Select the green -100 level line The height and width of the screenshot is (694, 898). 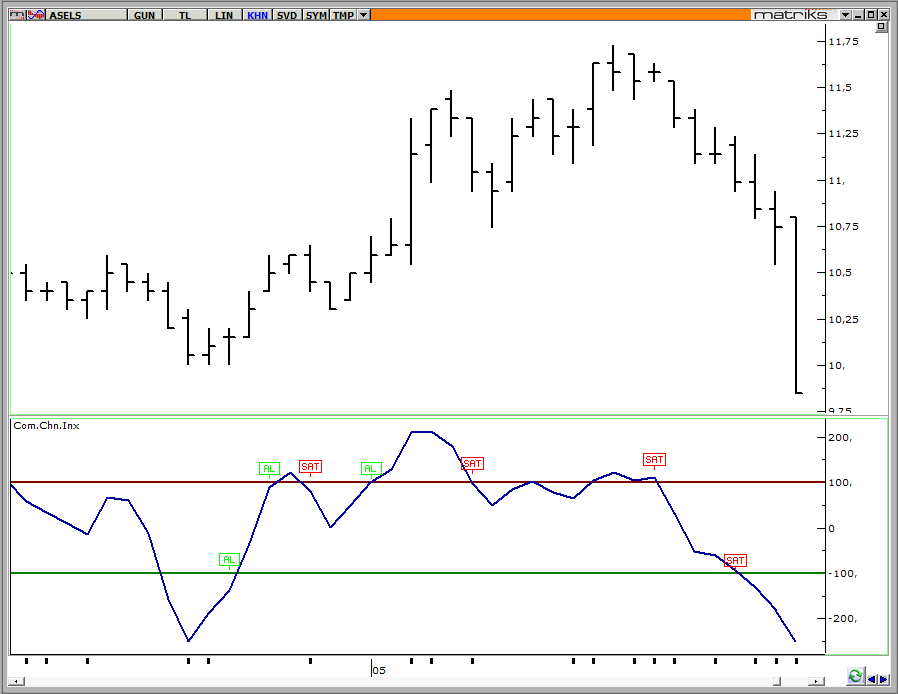click(418, 573)
